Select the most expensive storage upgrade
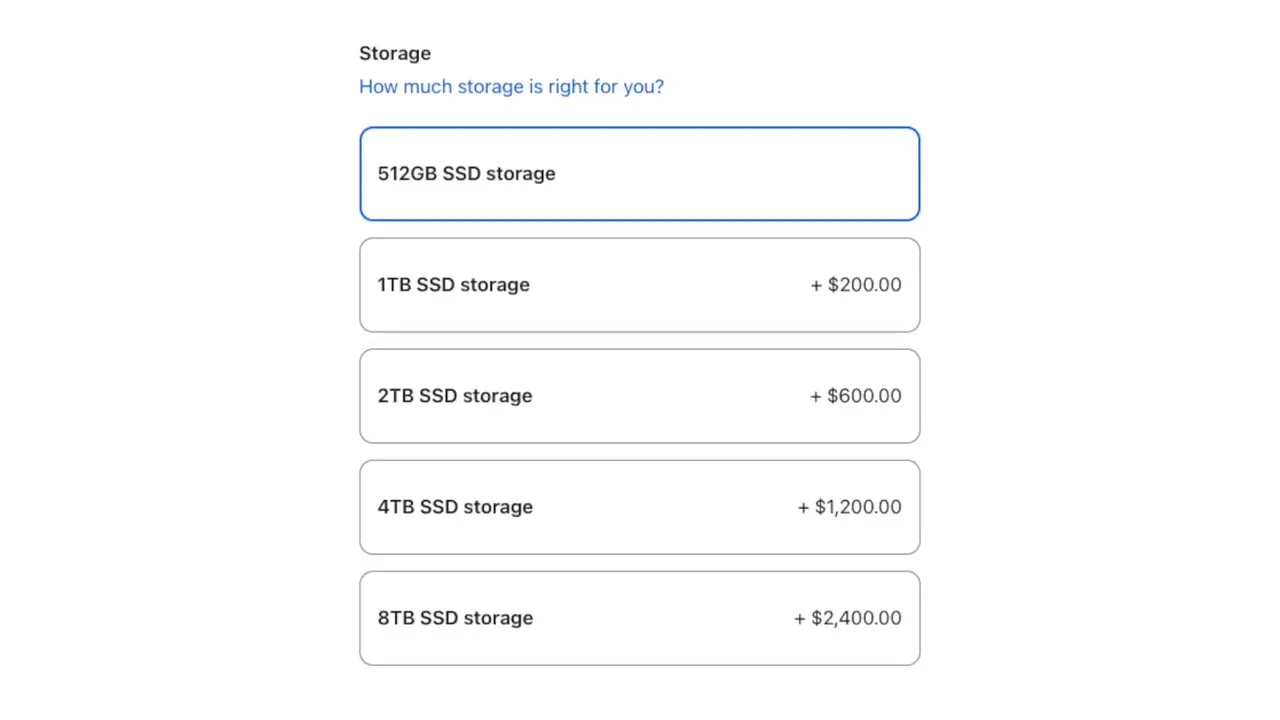This screenshot has width=1280, height=720. (639, 618)
